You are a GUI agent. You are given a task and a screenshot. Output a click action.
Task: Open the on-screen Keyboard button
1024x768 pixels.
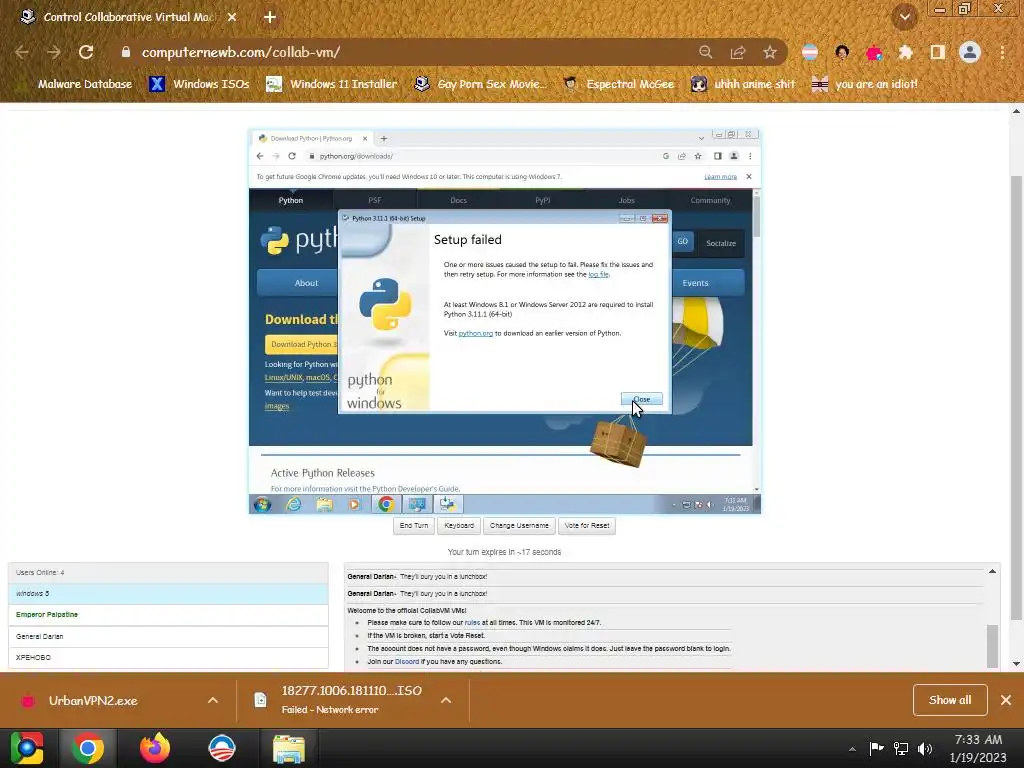(x=459, y=526)
